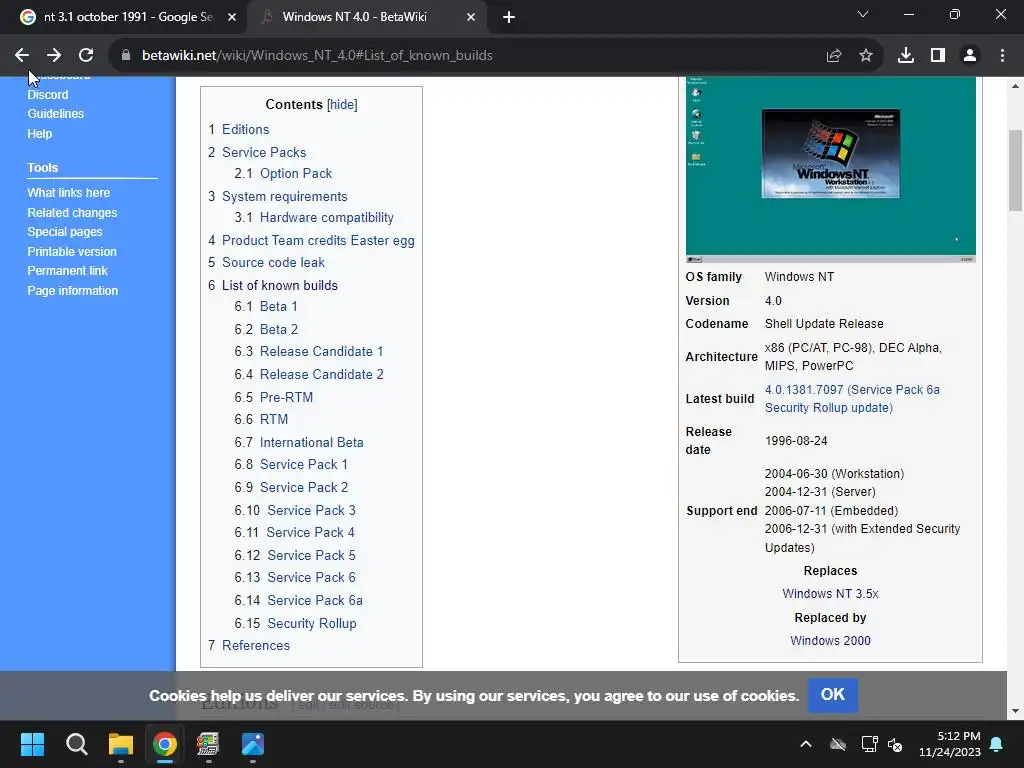Open the Windows 2000 link
The height and width of the screenshot is (768, 1024).
click(x=830, y=641)
